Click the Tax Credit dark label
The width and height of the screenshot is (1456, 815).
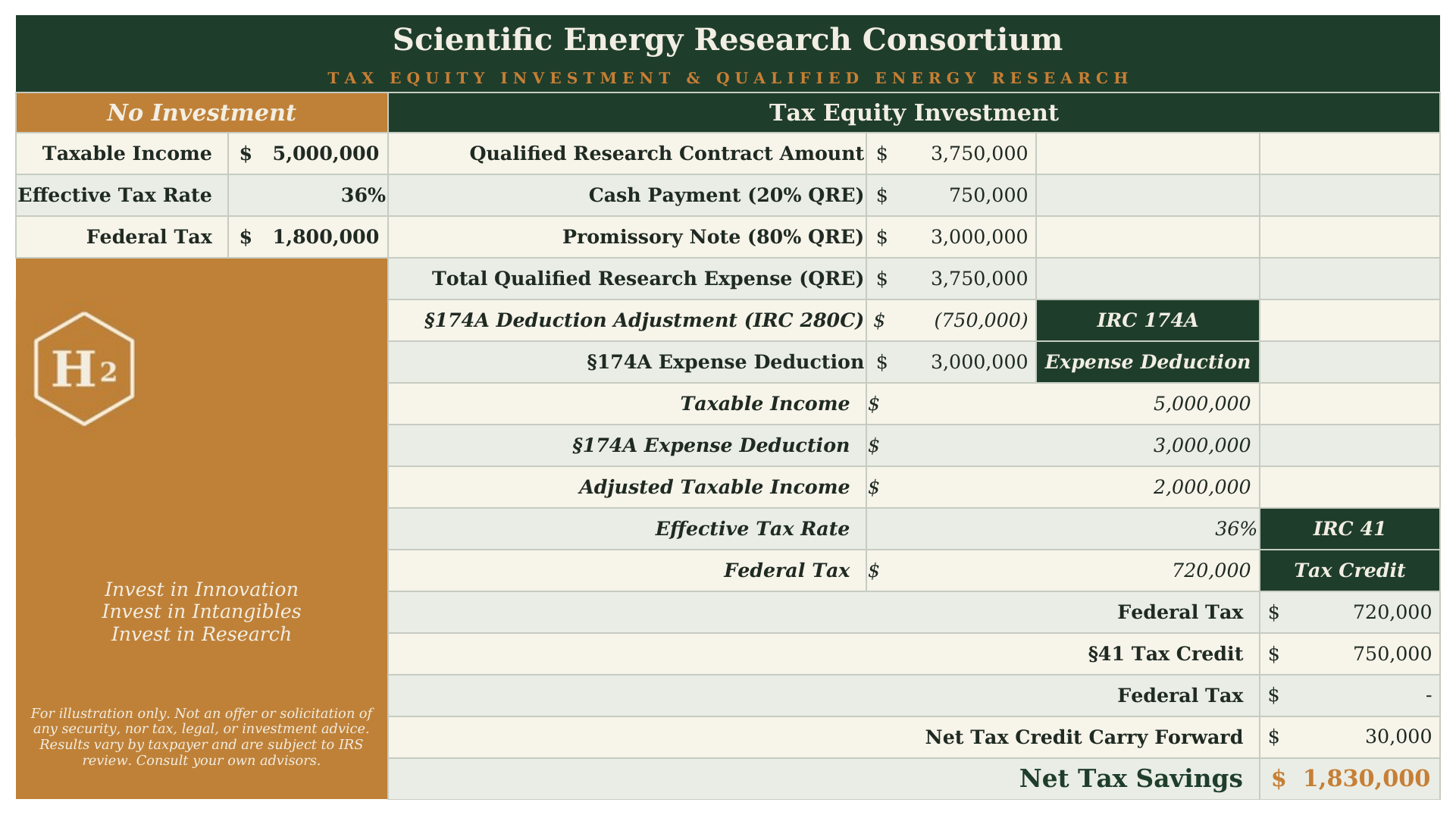(1349, 571)
